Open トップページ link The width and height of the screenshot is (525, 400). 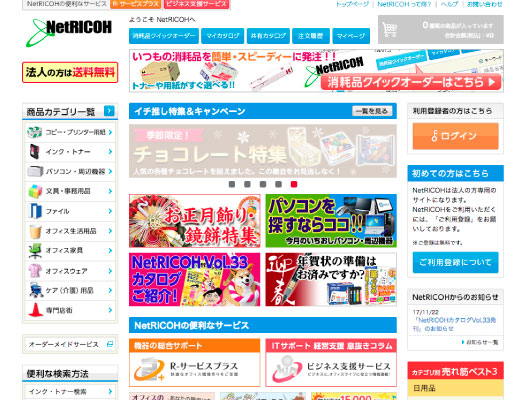click(x=352, y=4)
